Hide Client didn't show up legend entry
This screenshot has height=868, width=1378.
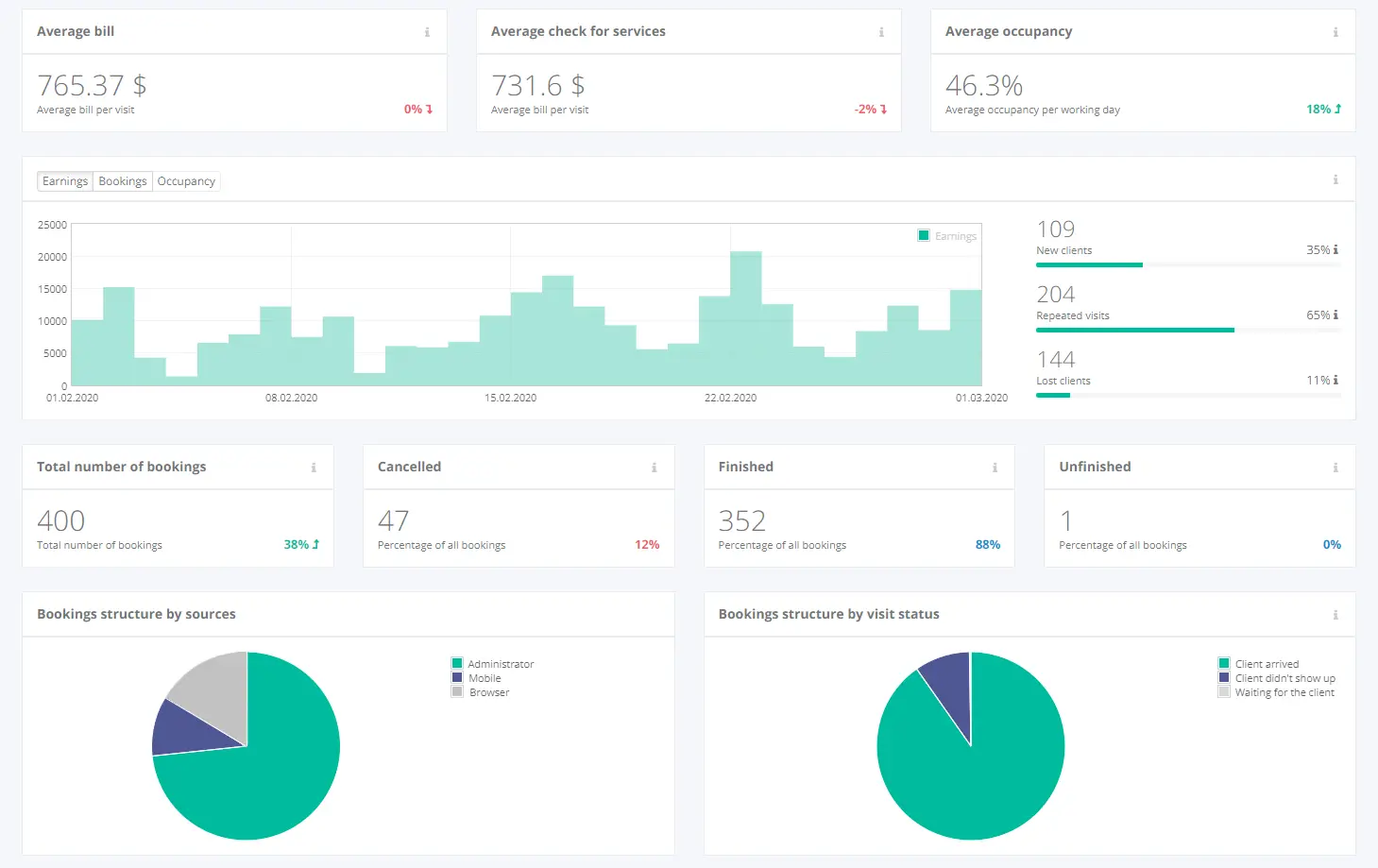[x=1277, y=678]
